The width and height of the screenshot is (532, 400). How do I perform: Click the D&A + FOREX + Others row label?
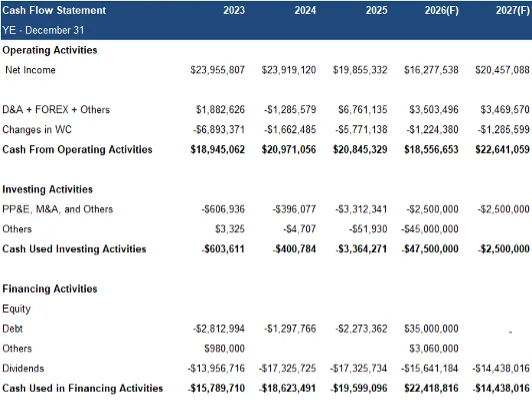click(56, 110)
